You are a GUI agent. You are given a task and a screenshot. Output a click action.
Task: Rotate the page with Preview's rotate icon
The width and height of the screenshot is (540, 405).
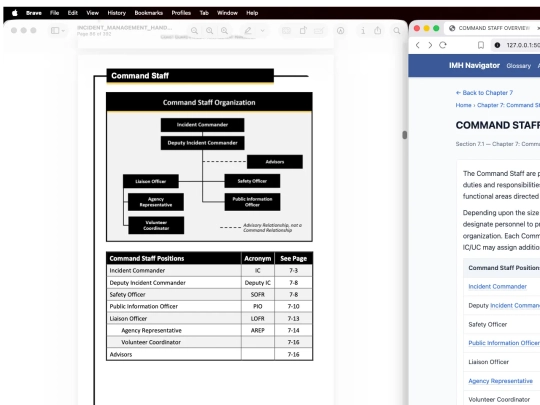pos(303,31)
